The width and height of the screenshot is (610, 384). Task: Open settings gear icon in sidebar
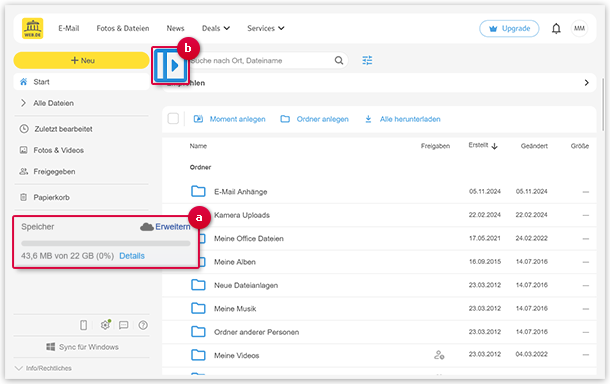(x=105, y=325)
